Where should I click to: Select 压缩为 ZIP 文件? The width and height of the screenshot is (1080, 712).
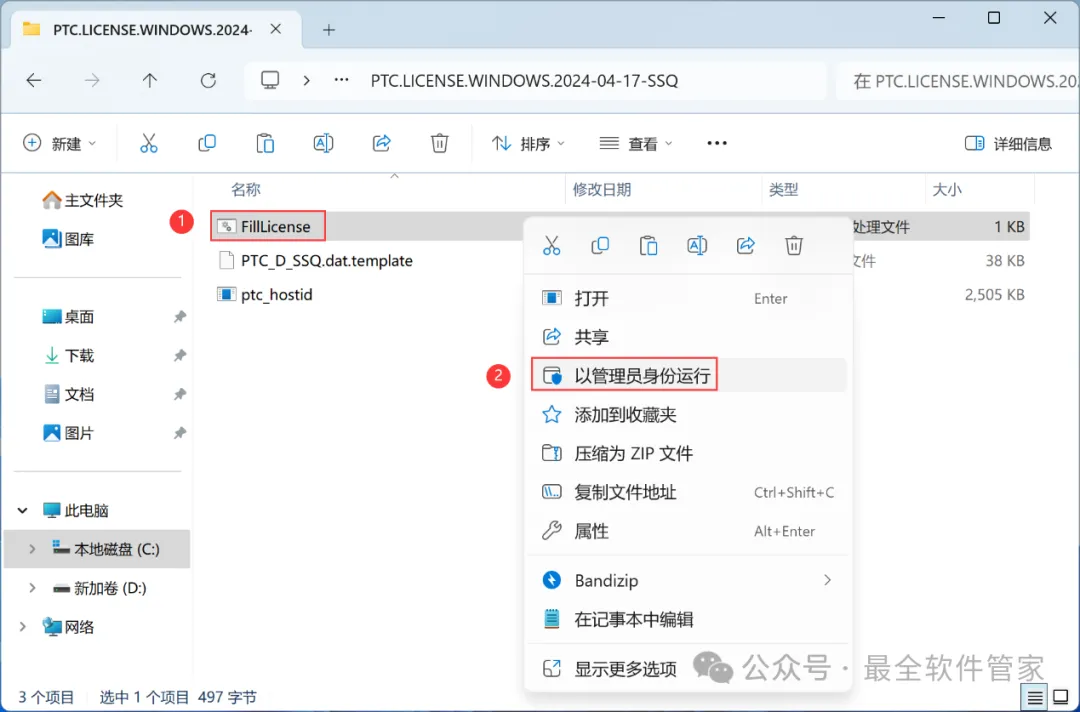688,453
